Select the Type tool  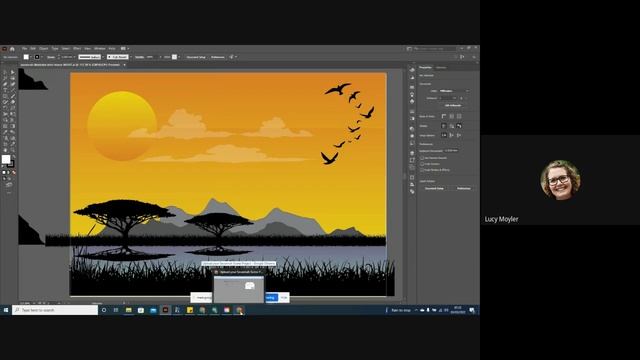point(5,90)
